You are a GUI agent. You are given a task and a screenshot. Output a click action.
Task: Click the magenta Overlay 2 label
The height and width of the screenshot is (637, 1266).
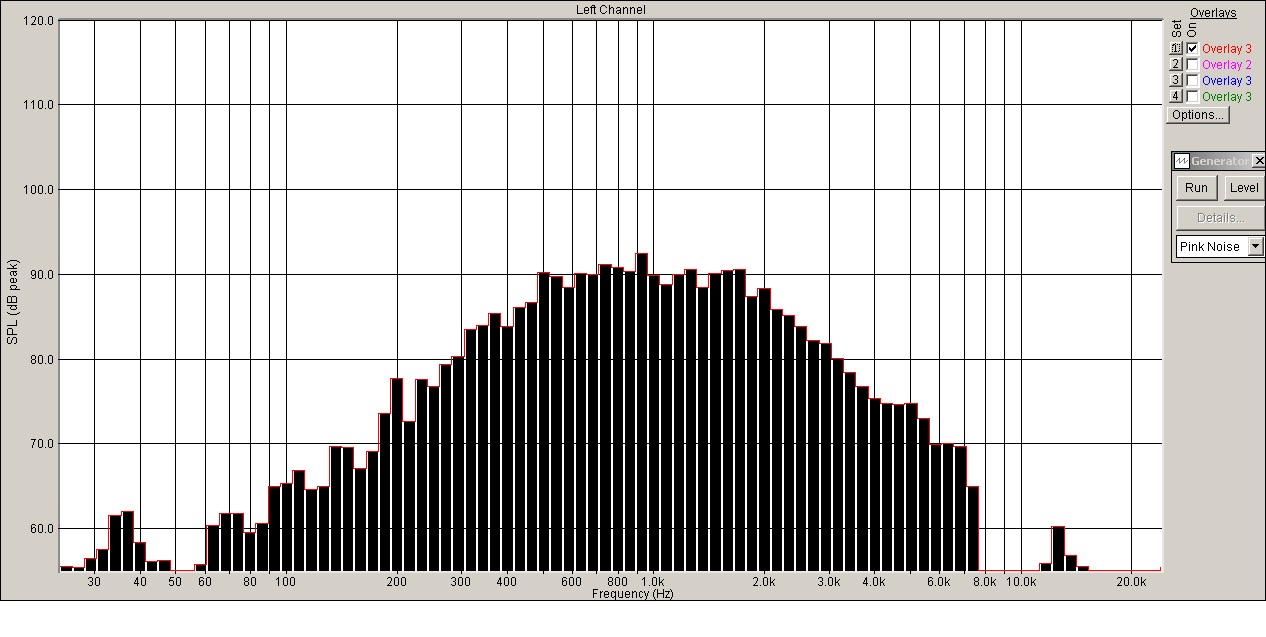pos(1226,64)
